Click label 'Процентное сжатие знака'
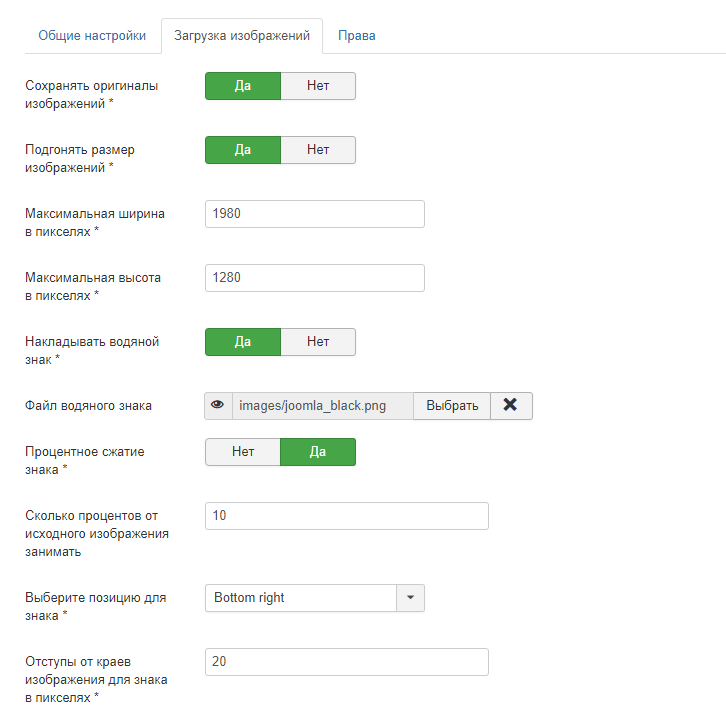This screenshot has height=719, width=726. coord(85,460)
